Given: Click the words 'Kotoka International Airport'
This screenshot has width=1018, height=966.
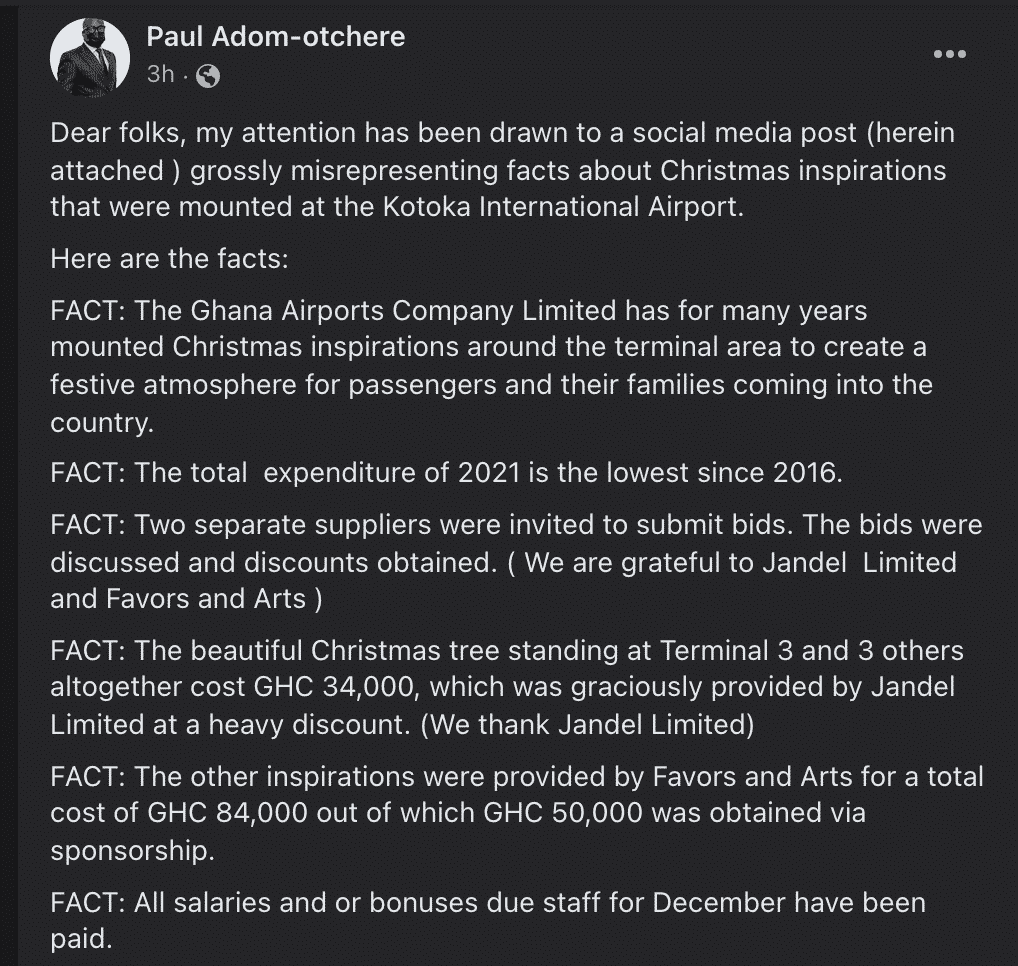Looking at the screenshot, I should [562, 207].
